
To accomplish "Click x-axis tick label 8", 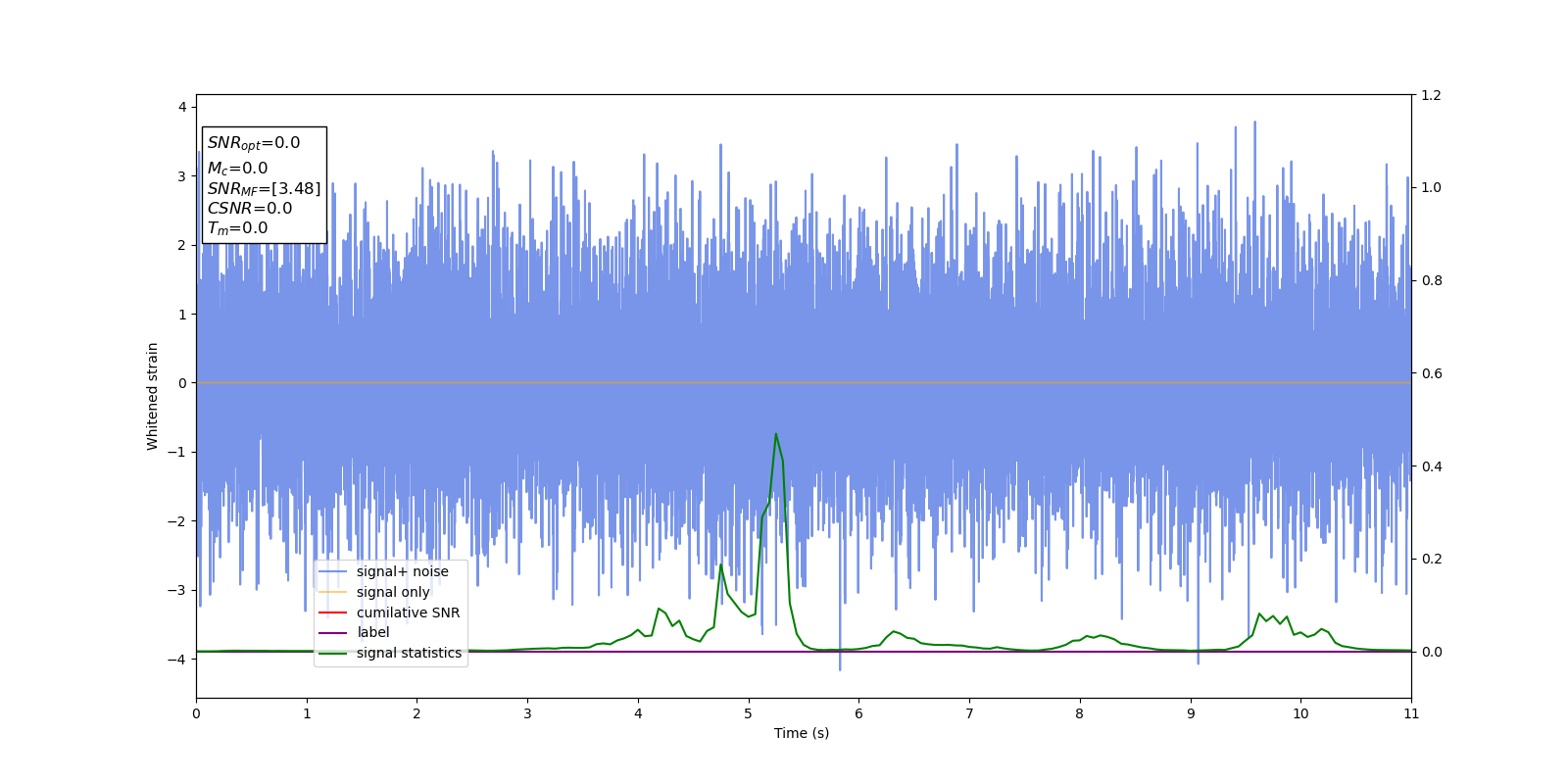I will click(1080, 713).
